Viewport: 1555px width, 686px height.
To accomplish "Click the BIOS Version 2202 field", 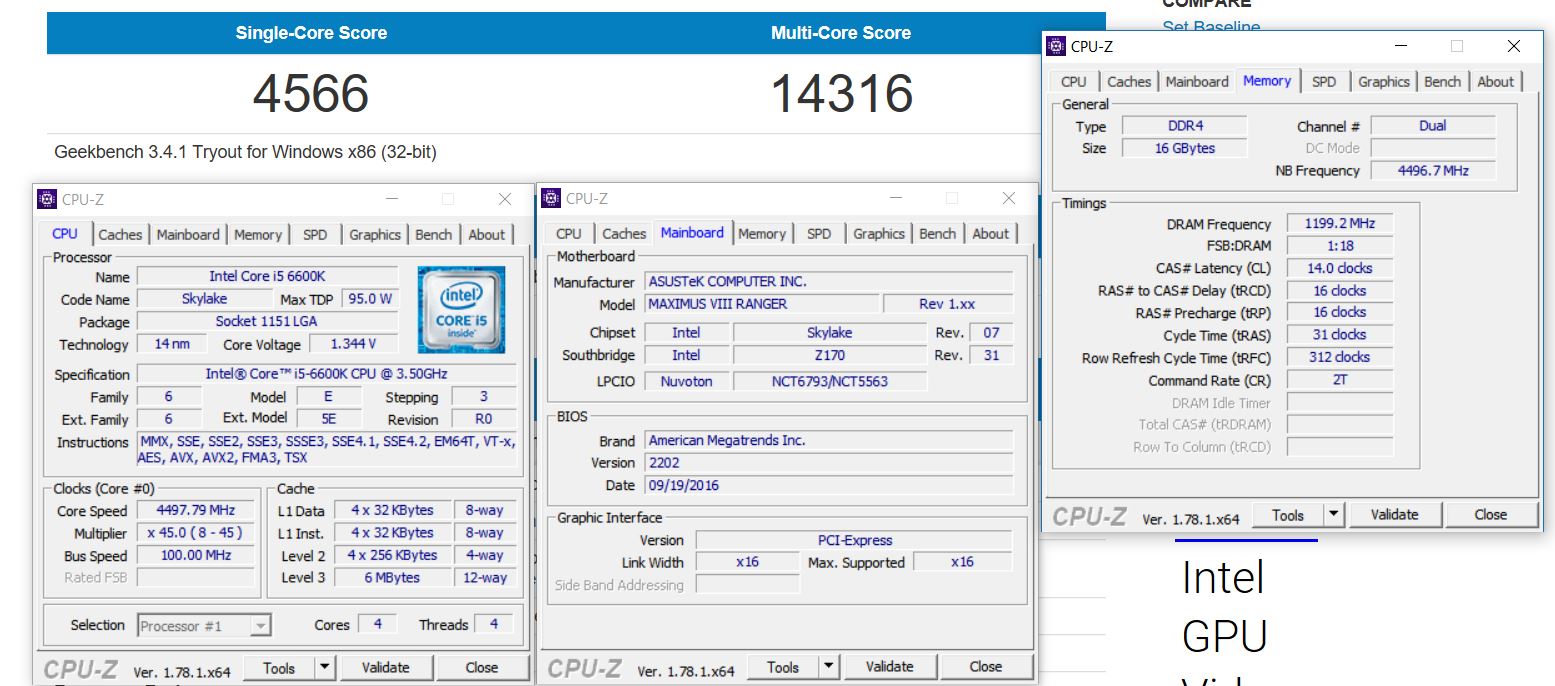I will (x=829, y=463).
